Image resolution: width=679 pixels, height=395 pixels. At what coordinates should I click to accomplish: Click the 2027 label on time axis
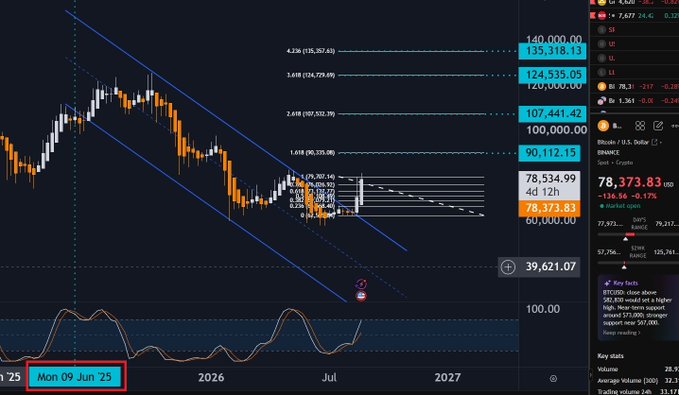click(447, 378)
